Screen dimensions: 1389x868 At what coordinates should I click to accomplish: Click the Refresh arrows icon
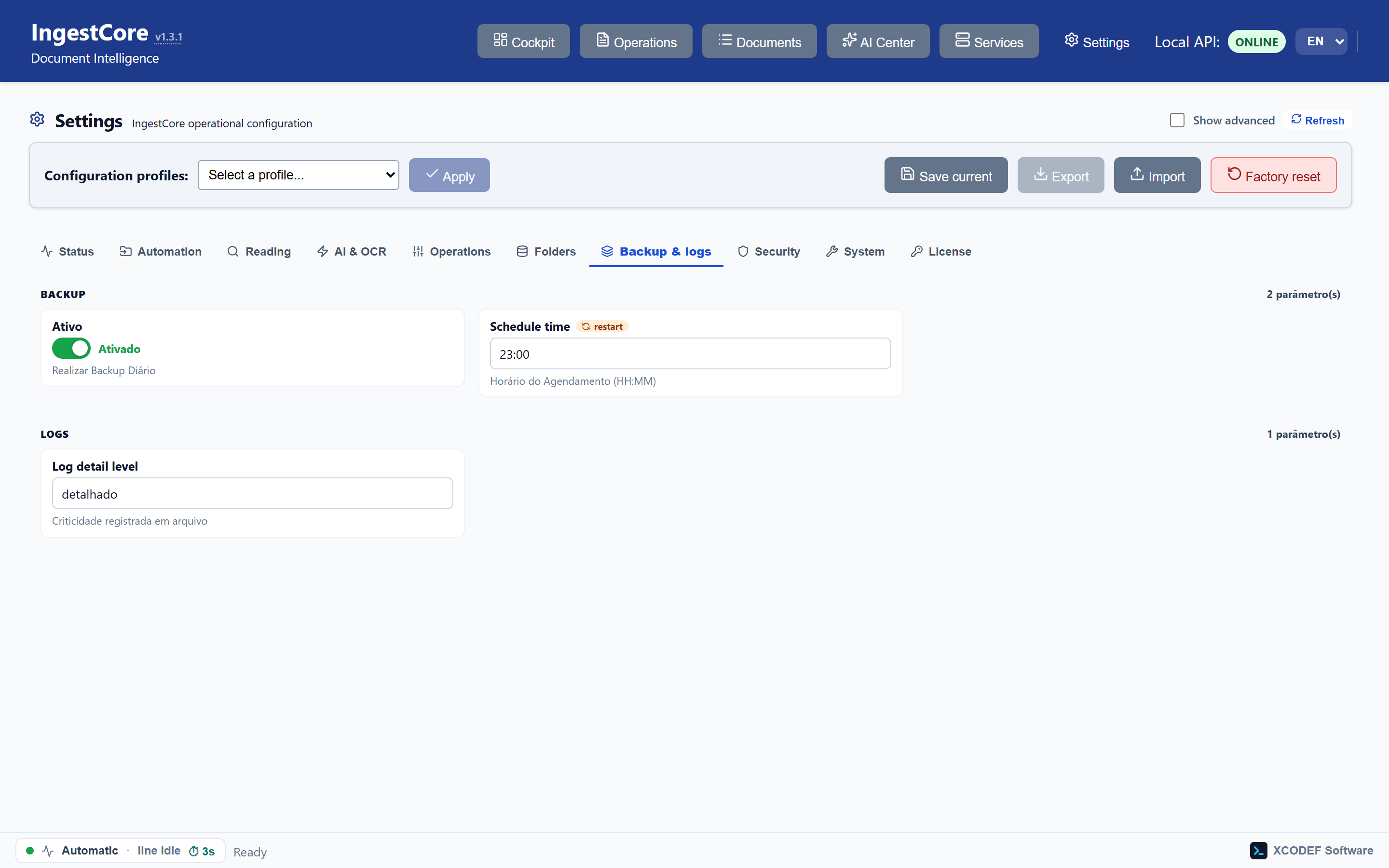click(1295, 119)
